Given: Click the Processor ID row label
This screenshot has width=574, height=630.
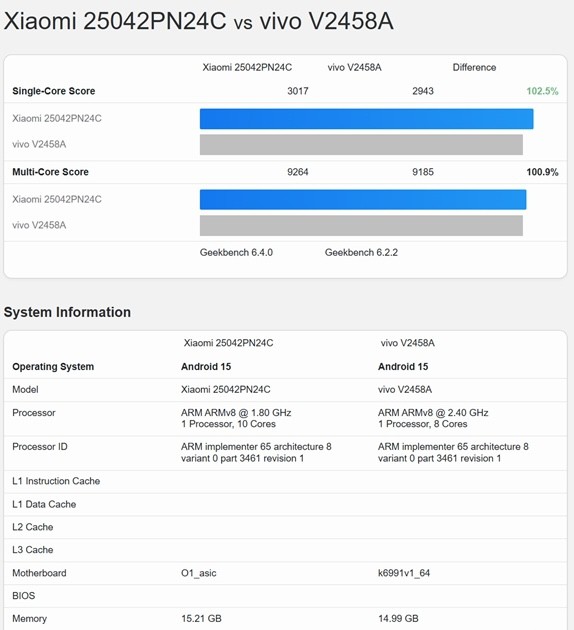Looking at the screenshot, I should point(40,447).
